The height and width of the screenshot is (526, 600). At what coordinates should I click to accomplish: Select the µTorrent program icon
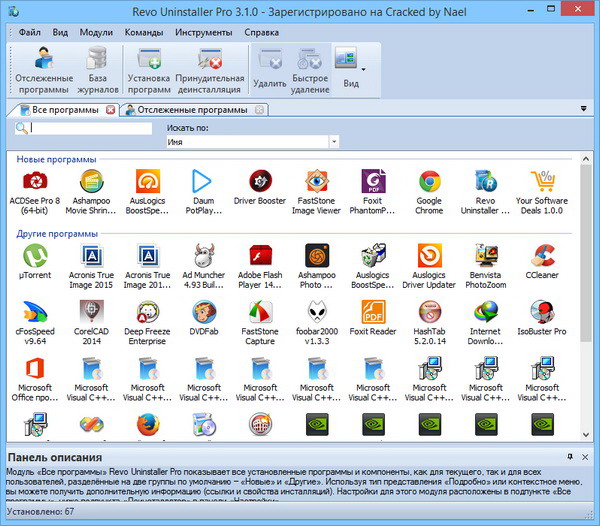tap(35, 256)
